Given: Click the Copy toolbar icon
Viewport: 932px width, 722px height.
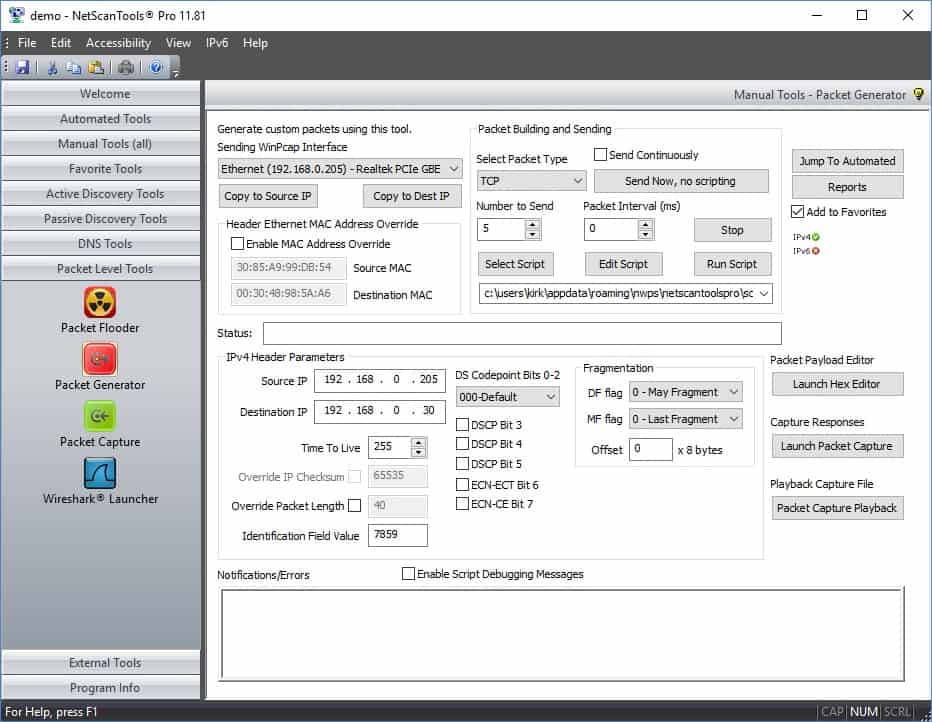Looking at the screenshot, I should point(74,68).
